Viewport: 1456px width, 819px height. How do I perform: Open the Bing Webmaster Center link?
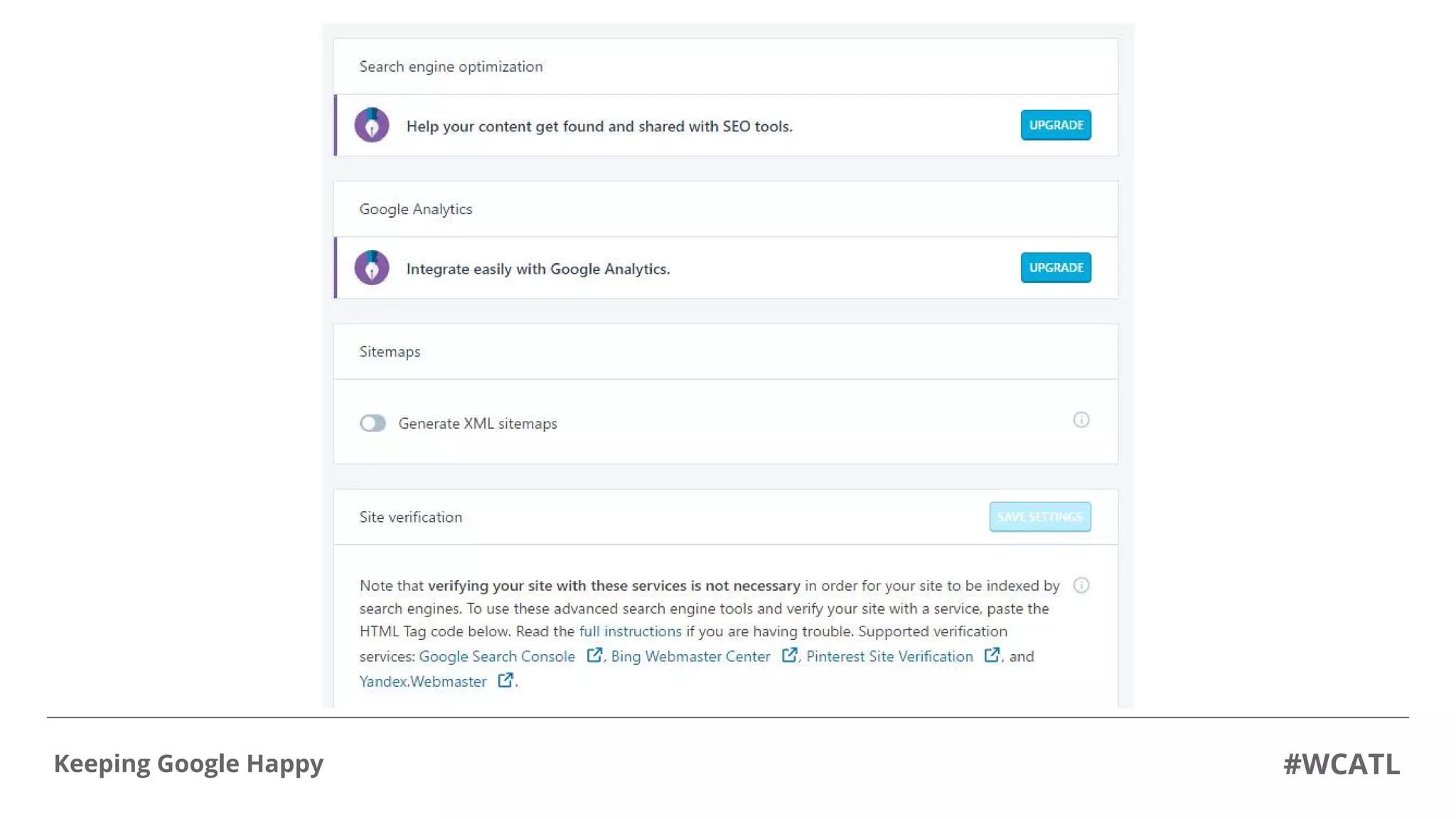click(690, 656)
